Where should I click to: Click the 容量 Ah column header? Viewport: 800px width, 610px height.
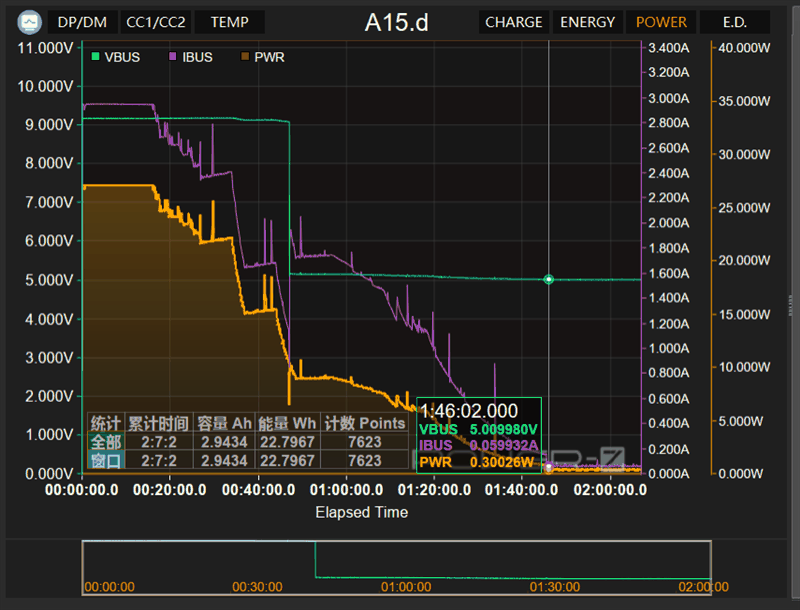[x=225, y=423]
